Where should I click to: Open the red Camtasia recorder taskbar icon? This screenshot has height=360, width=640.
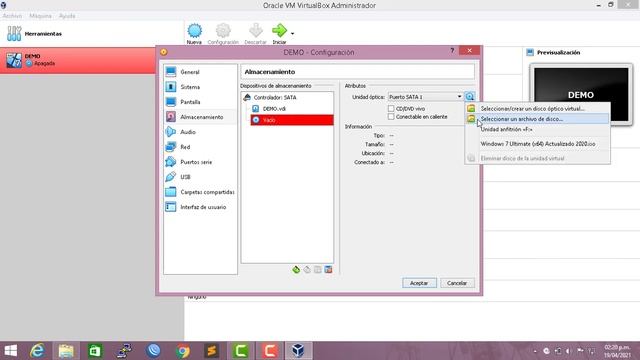[269, 351]
